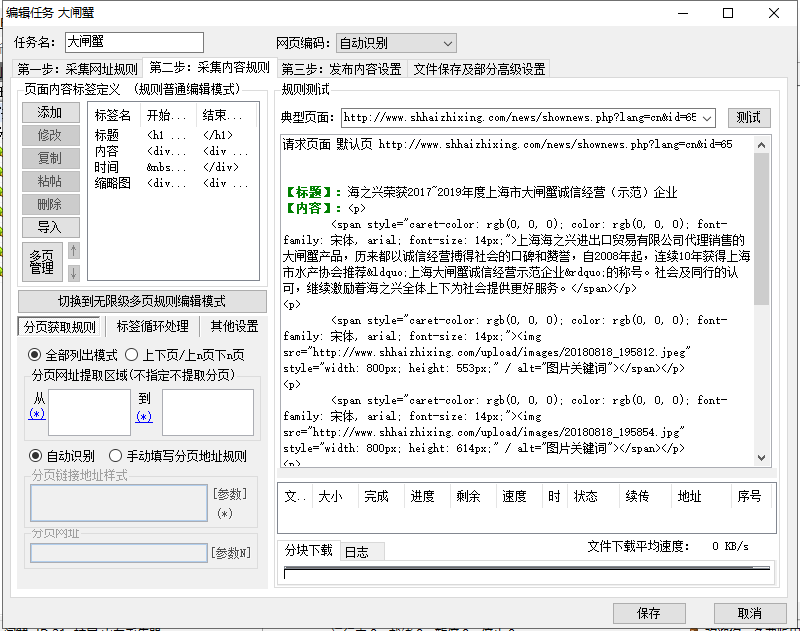Move the tag up with the up arrow

pyautogui.click(x=73, y=251)
